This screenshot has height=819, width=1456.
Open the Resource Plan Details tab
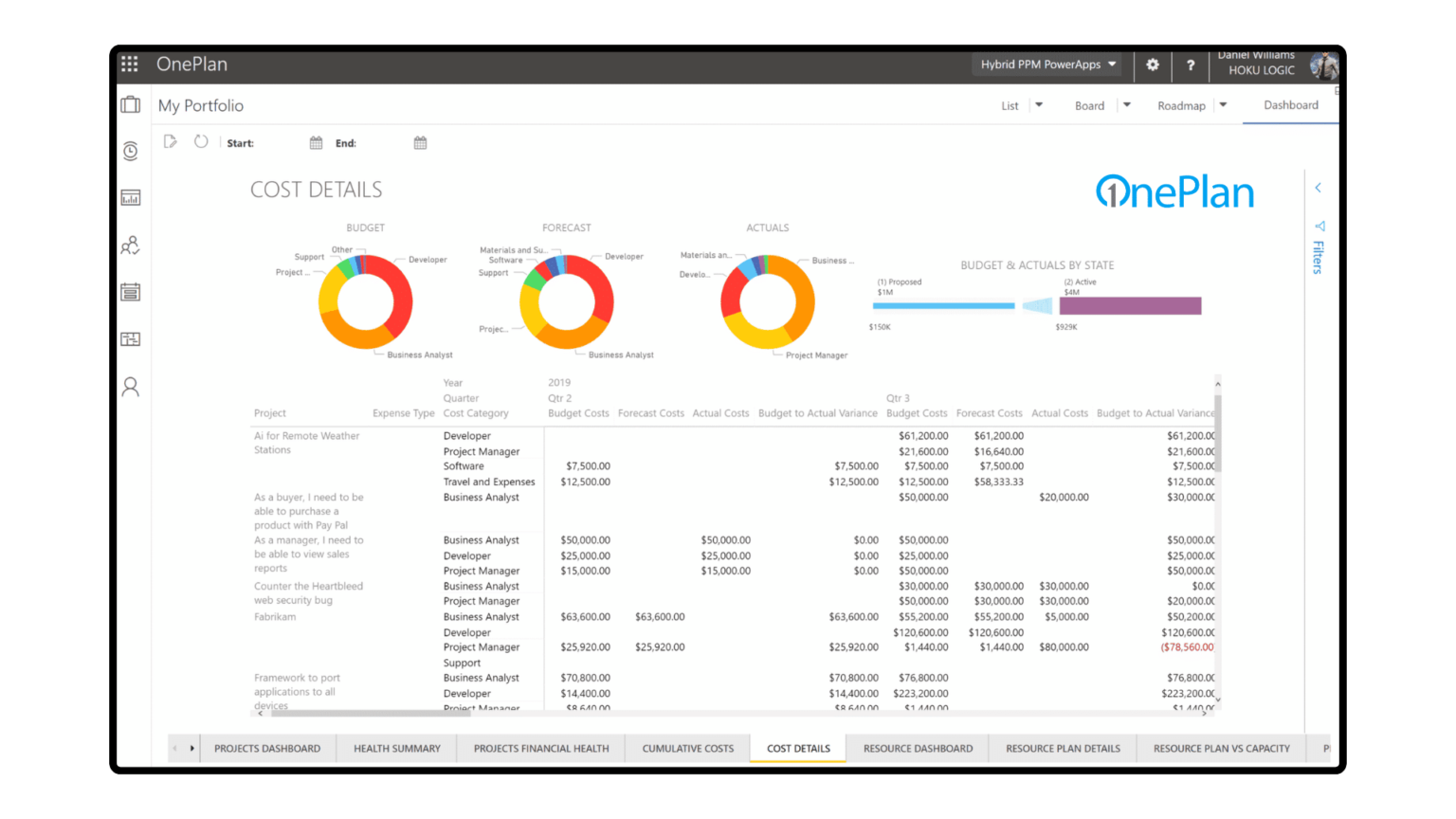(x=1063, y=749)
